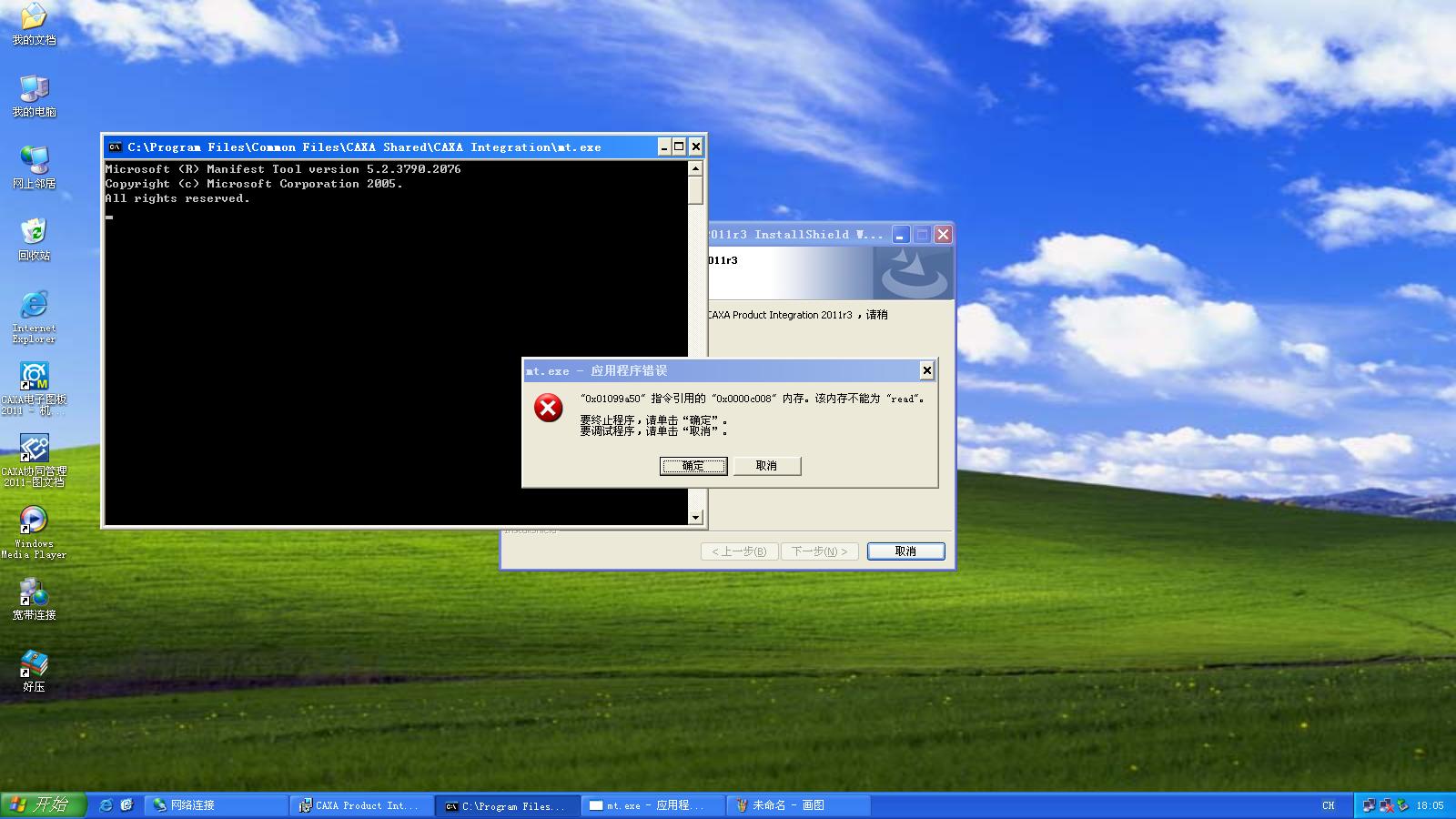This screenshot has height=819, width=1456.
Task: Switch to mt.exe - 应用程... taskbar item
Action: [x=653, y=805]
